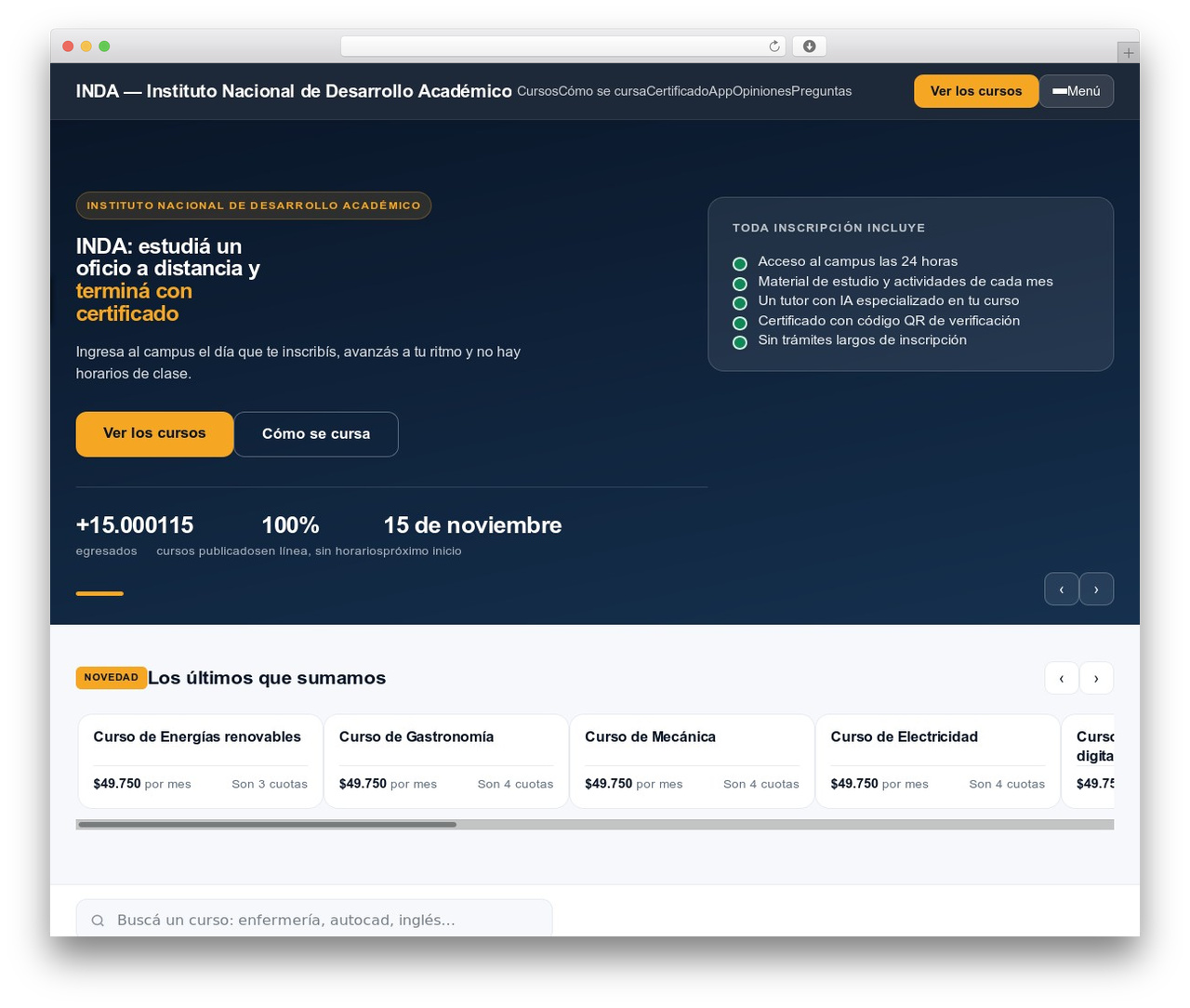Click the hero Ver los cursos button
The image size is (1190, 1008).
[x=154, y=434]
